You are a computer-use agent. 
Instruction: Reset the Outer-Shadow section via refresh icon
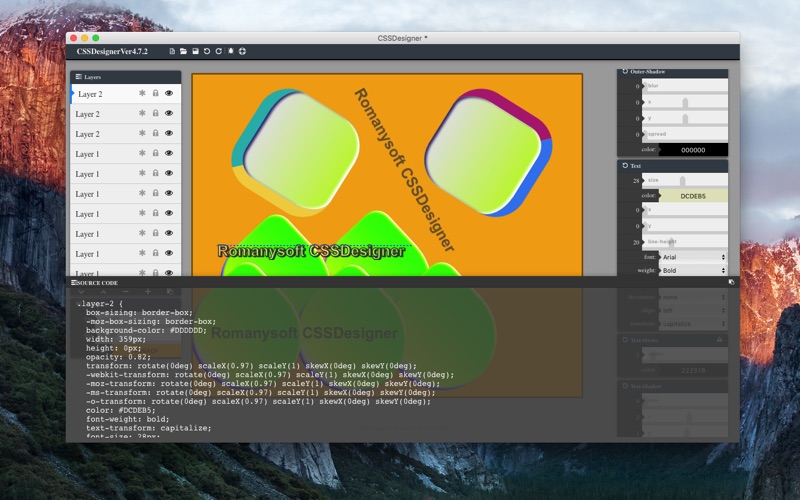pyautogui.click(x=625, y=71)
